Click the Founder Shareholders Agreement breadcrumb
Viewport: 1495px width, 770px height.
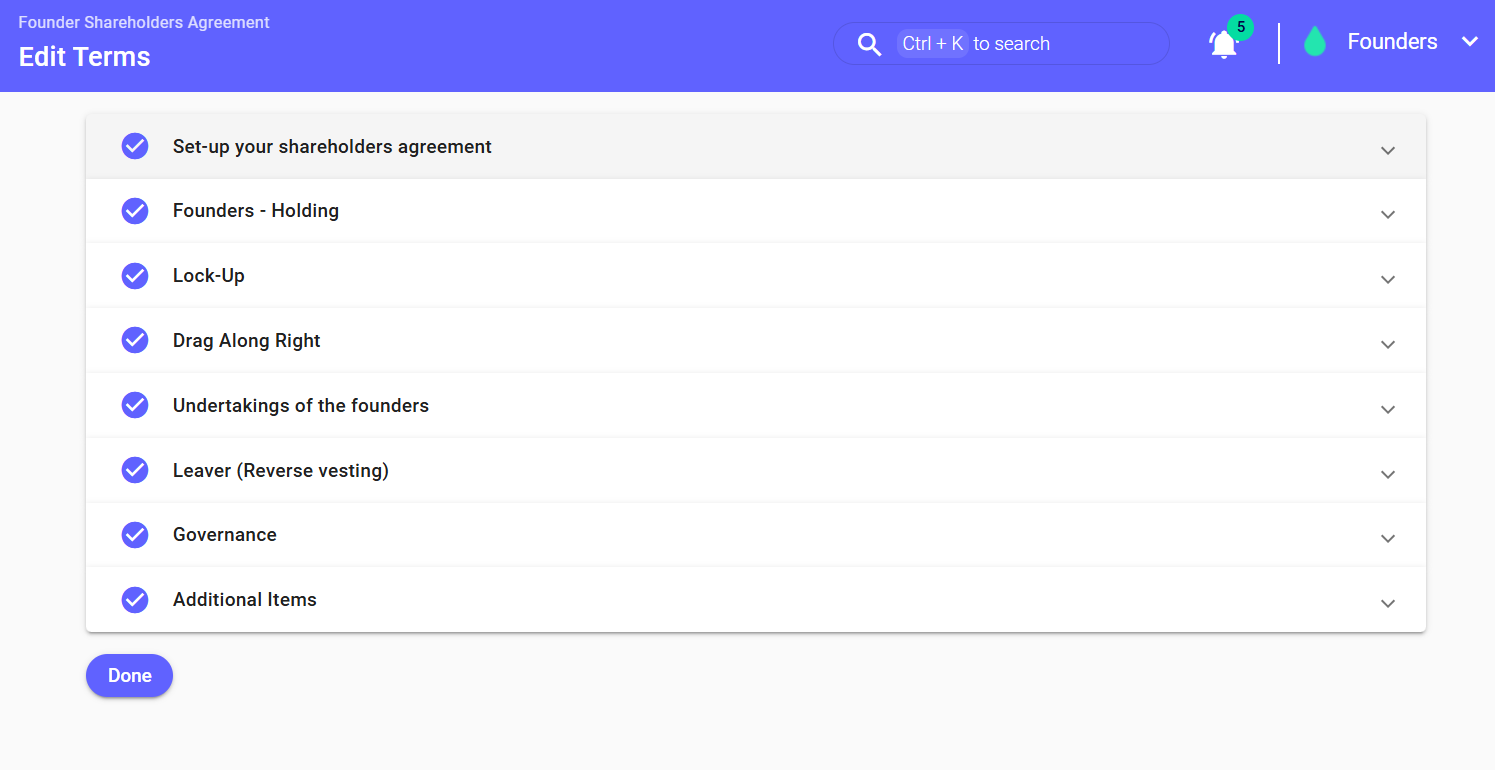pos(144,22)
